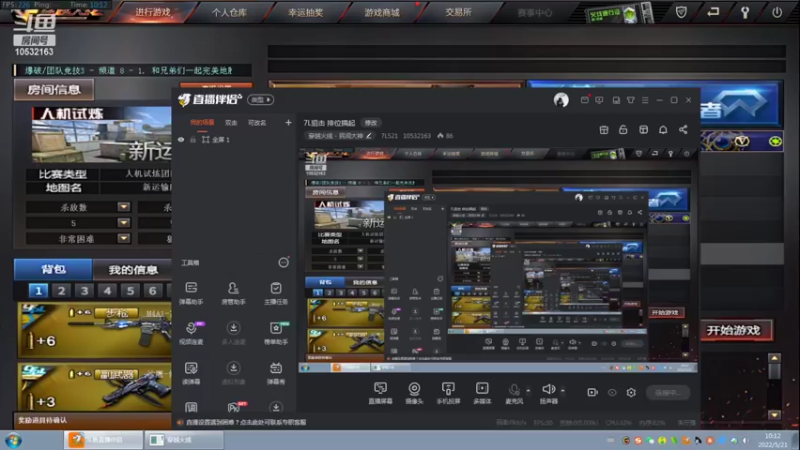Click the unlock padlock icon beside the bell
This screenshot has height=450, width=800.
[x=623, y=130]
